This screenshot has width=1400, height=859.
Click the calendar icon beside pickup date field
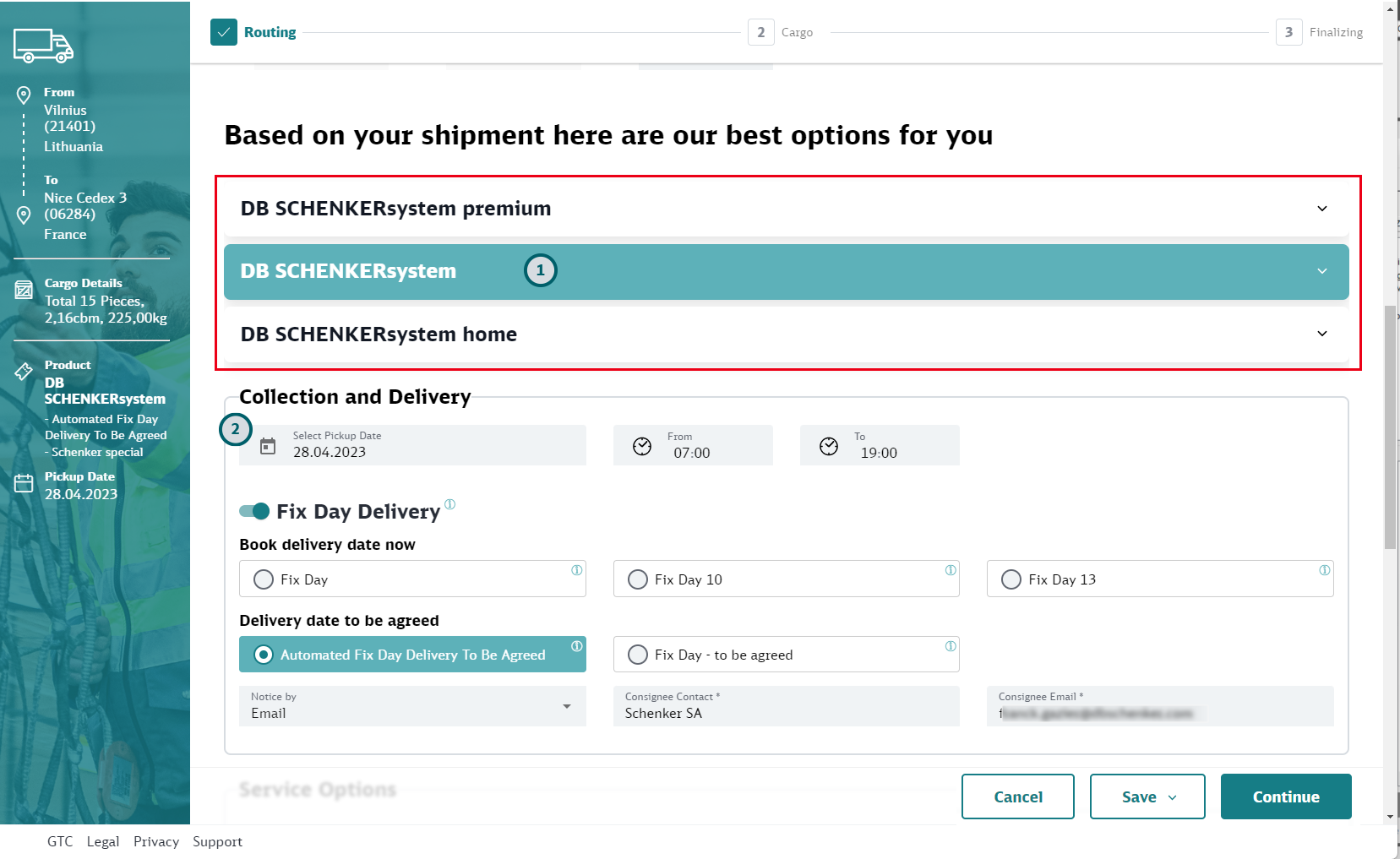pyautogui.click(x=268, y=446)
